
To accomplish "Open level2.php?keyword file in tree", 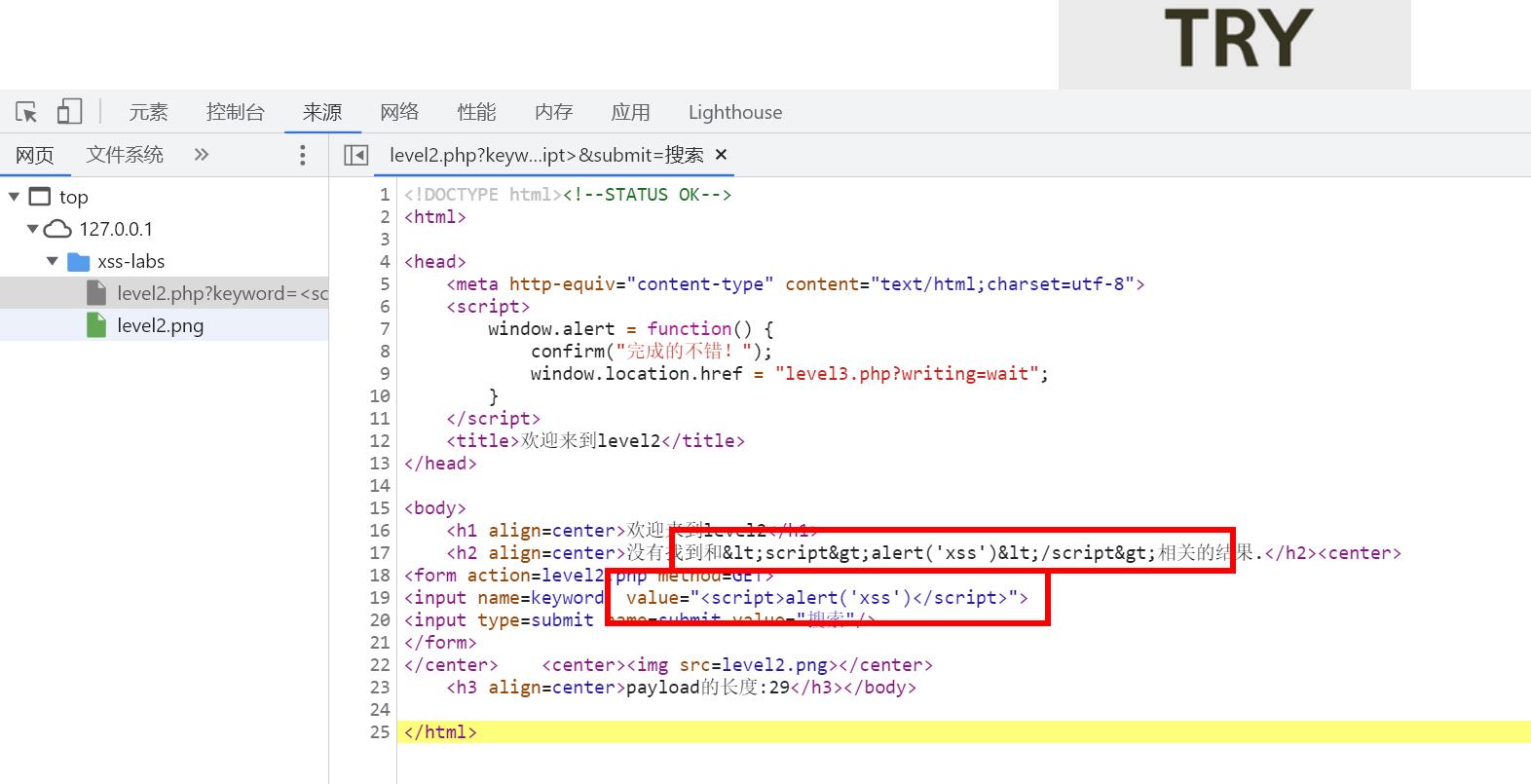I will [222, 293].
